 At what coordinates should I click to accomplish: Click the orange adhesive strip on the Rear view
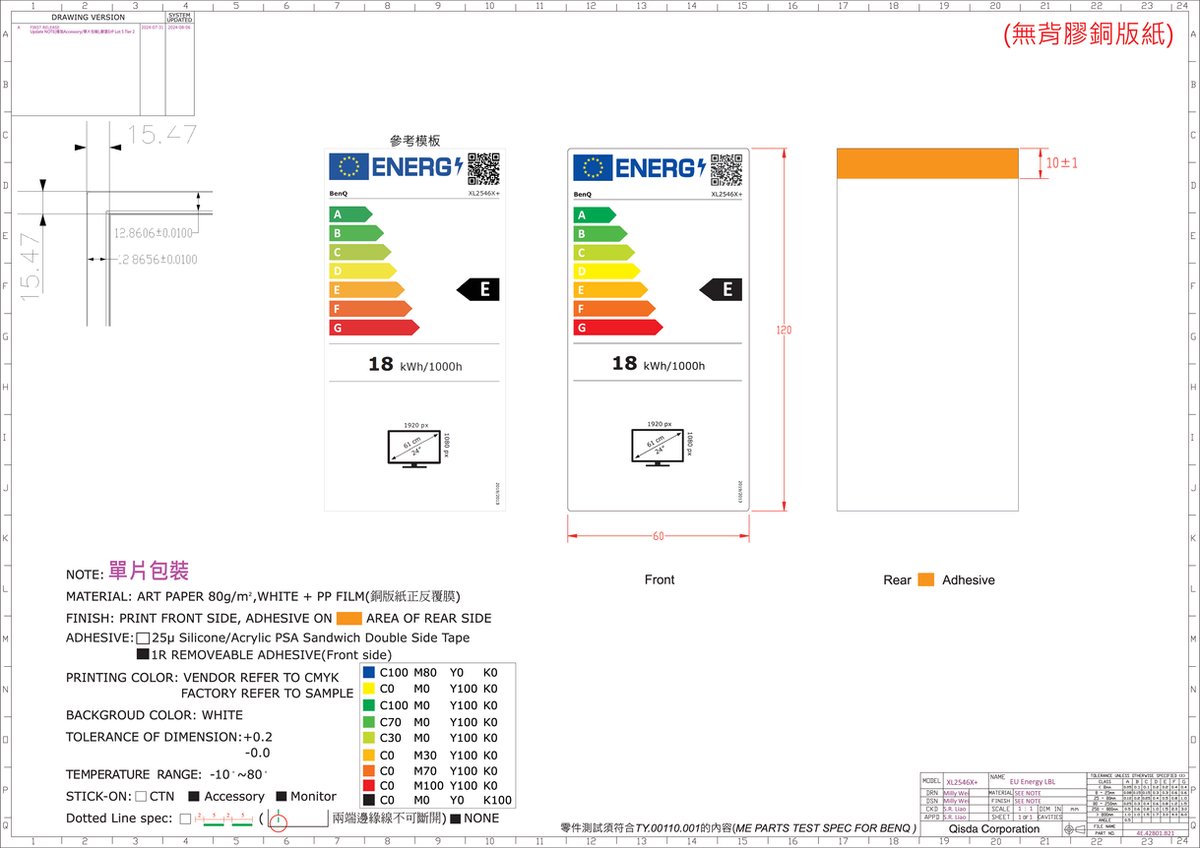tap(926, 164)
